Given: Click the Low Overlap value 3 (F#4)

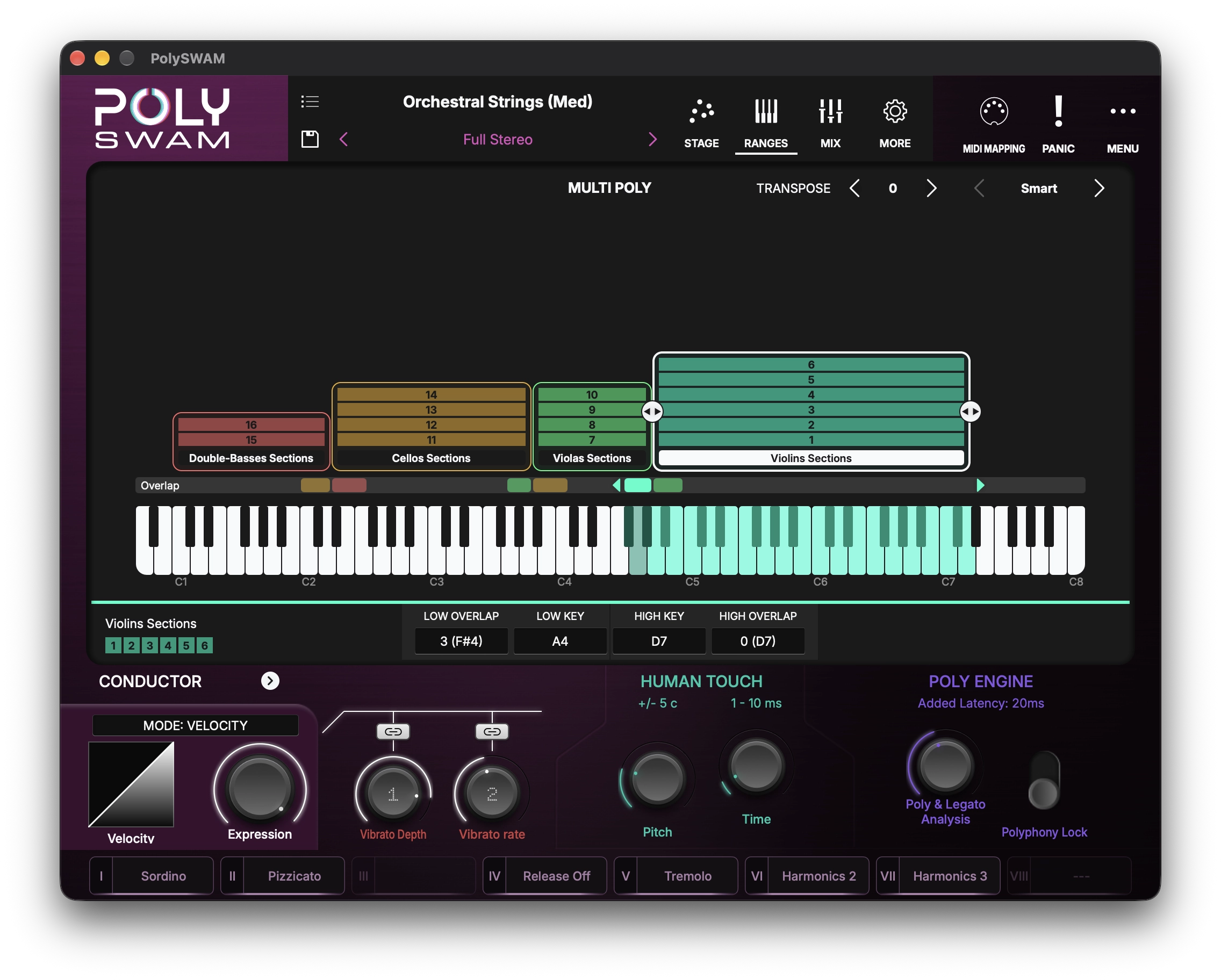Looking at the screenshot, I should pos(461,641).
